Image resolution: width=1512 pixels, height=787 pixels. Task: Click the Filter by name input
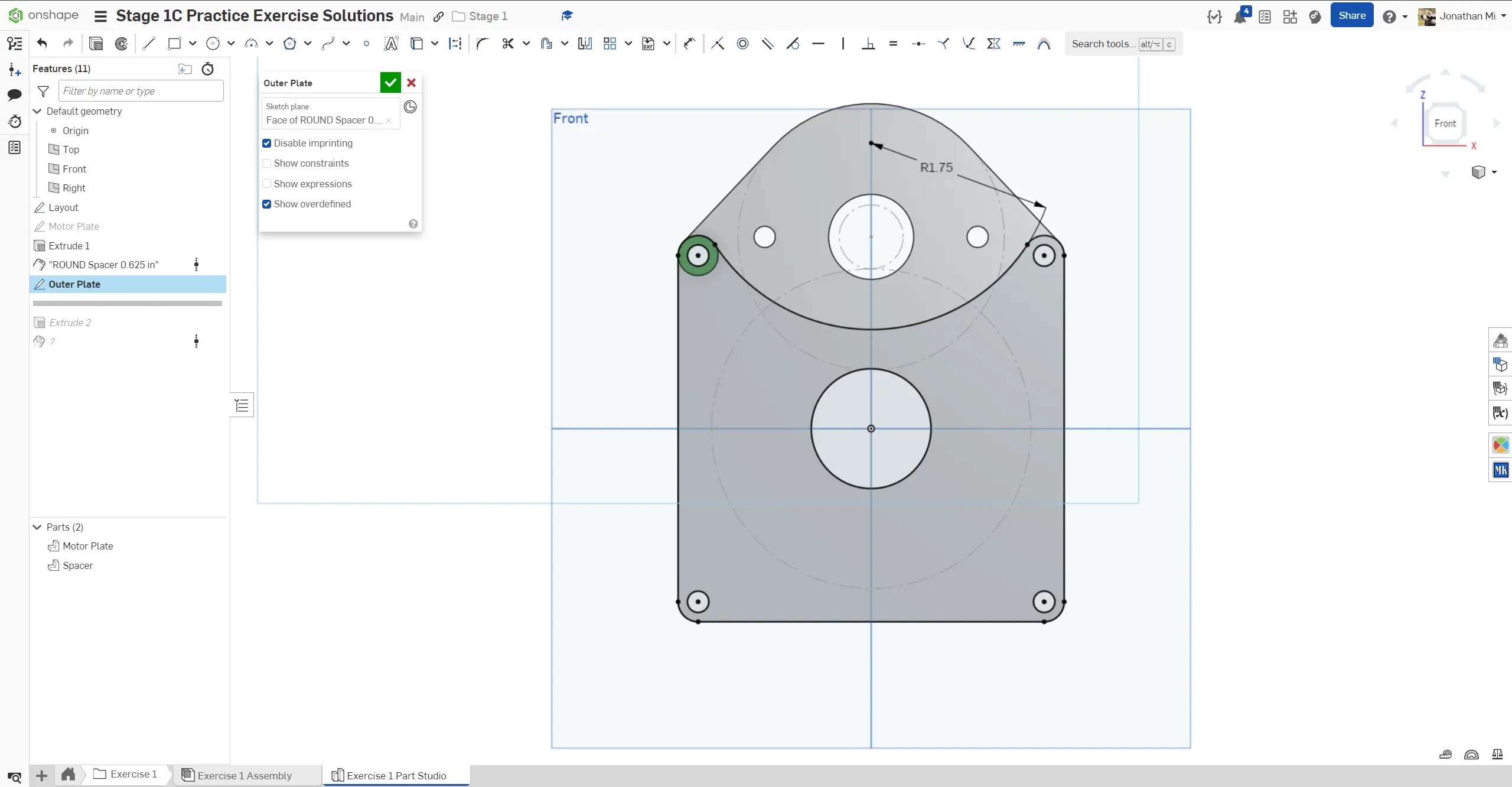point(141,91)
